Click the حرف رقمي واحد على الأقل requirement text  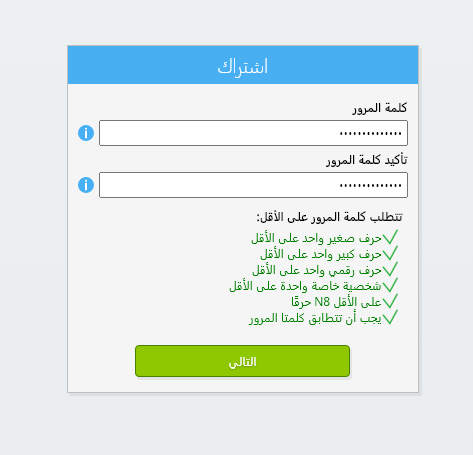[x=317, y=270]
